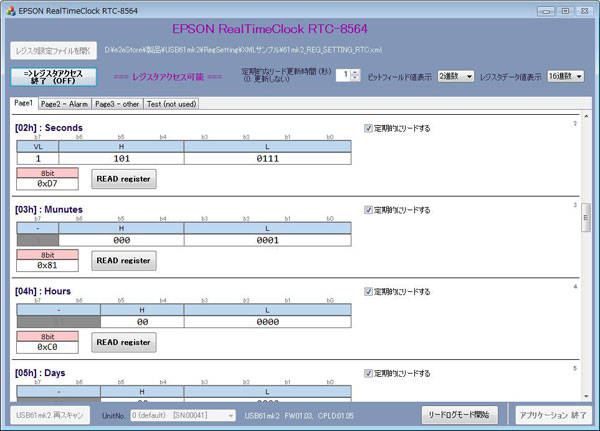Click Hours L field value 0000
The height and width of the screenshot is (431, 600).
click(x=267, y=322)
